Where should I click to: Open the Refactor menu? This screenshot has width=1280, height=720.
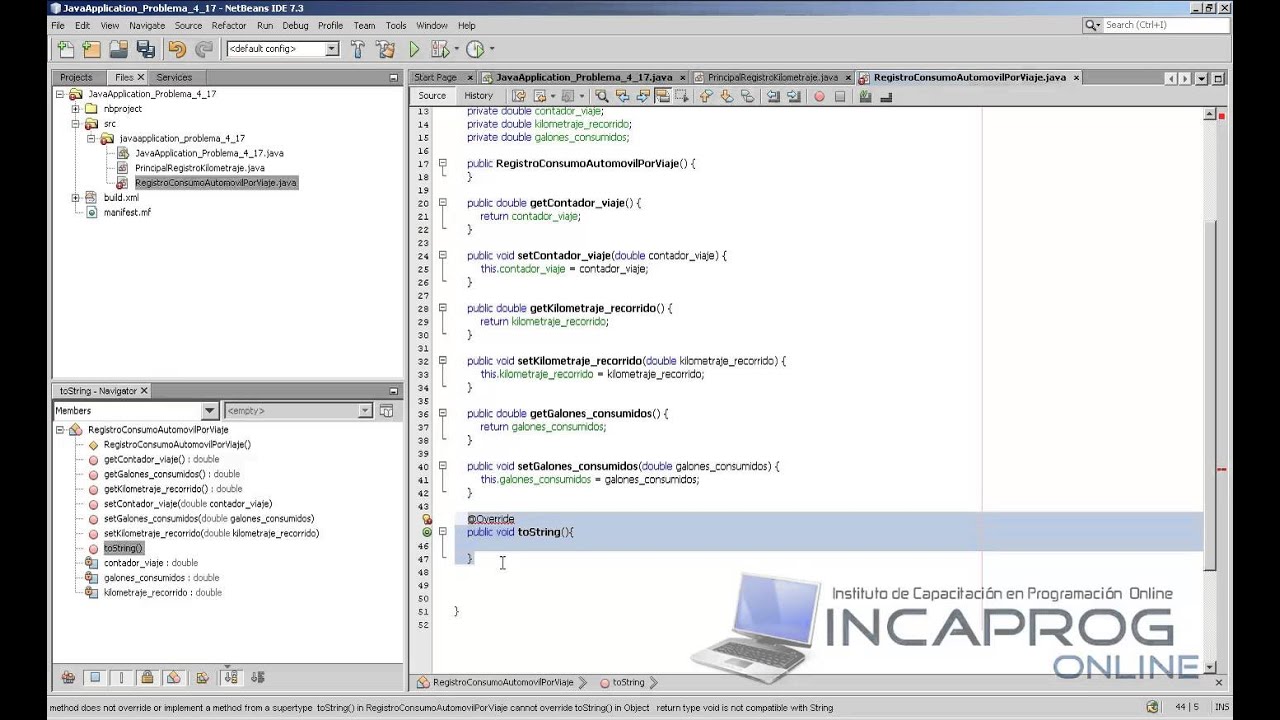[229, 25]
